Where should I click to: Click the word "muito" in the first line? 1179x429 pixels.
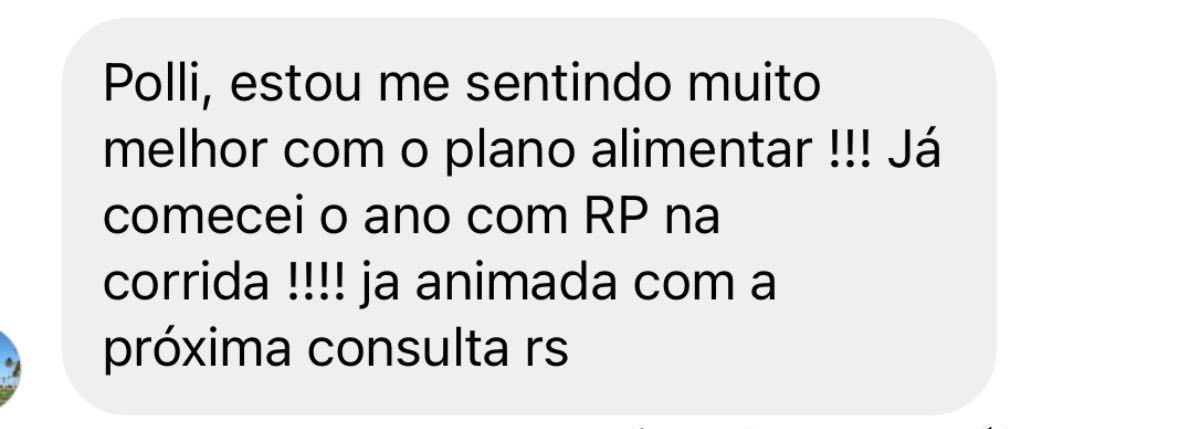752,85
